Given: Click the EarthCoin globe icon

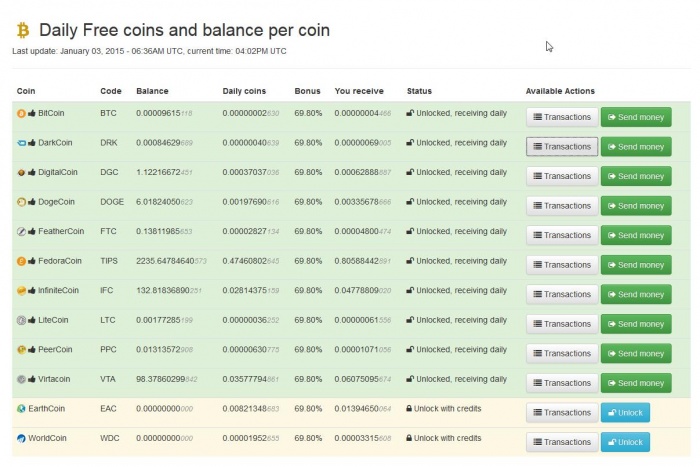Looking at the screenshot, I should tap(21, 408).
